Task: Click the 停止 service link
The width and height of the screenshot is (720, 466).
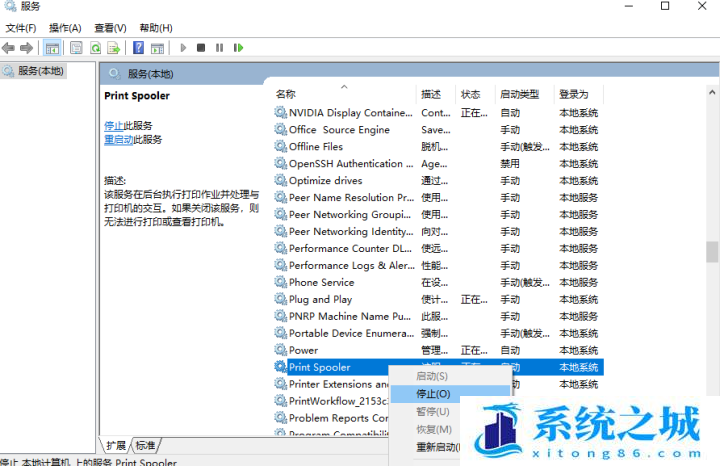Action: [x=114, y=125]
